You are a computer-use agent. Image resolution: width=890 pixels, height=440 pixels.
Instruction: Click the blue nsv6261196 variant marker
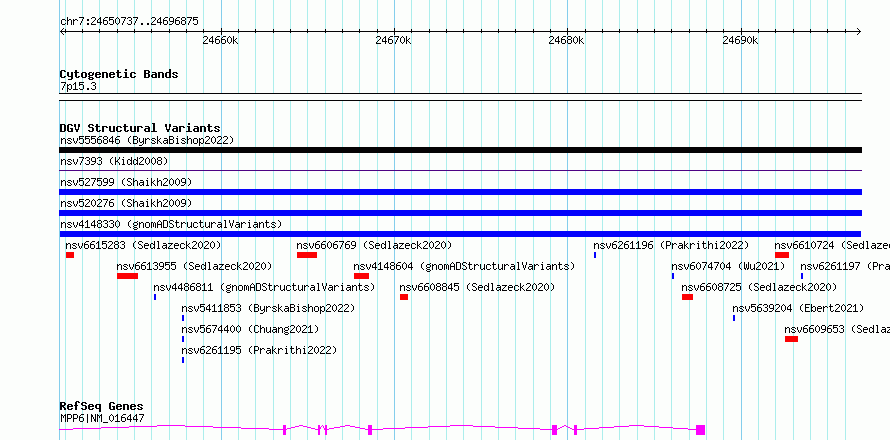(x=595, y=255)
